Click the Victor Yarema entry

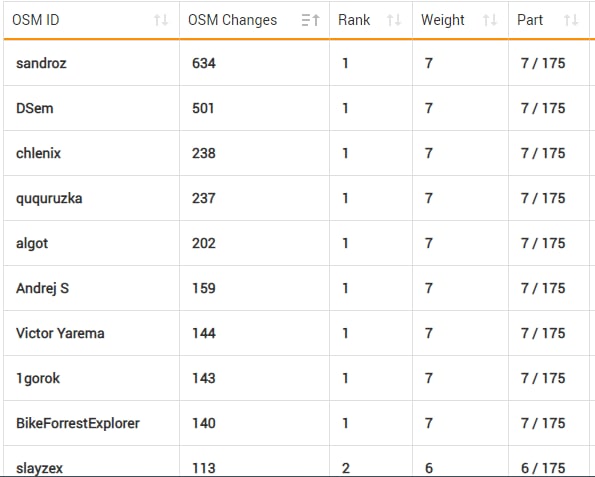60,333
